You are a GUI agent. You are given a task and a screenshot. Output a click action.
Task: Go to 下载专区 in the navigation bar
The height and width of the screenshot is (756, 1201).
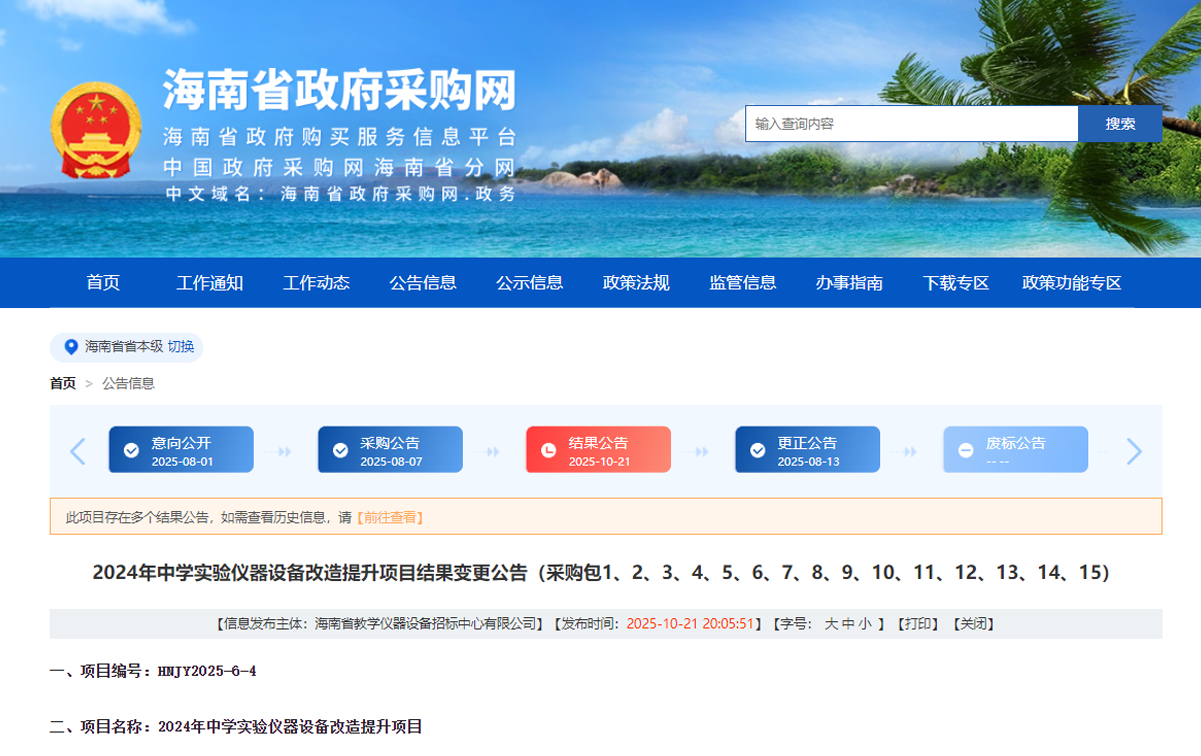point(956,283)
